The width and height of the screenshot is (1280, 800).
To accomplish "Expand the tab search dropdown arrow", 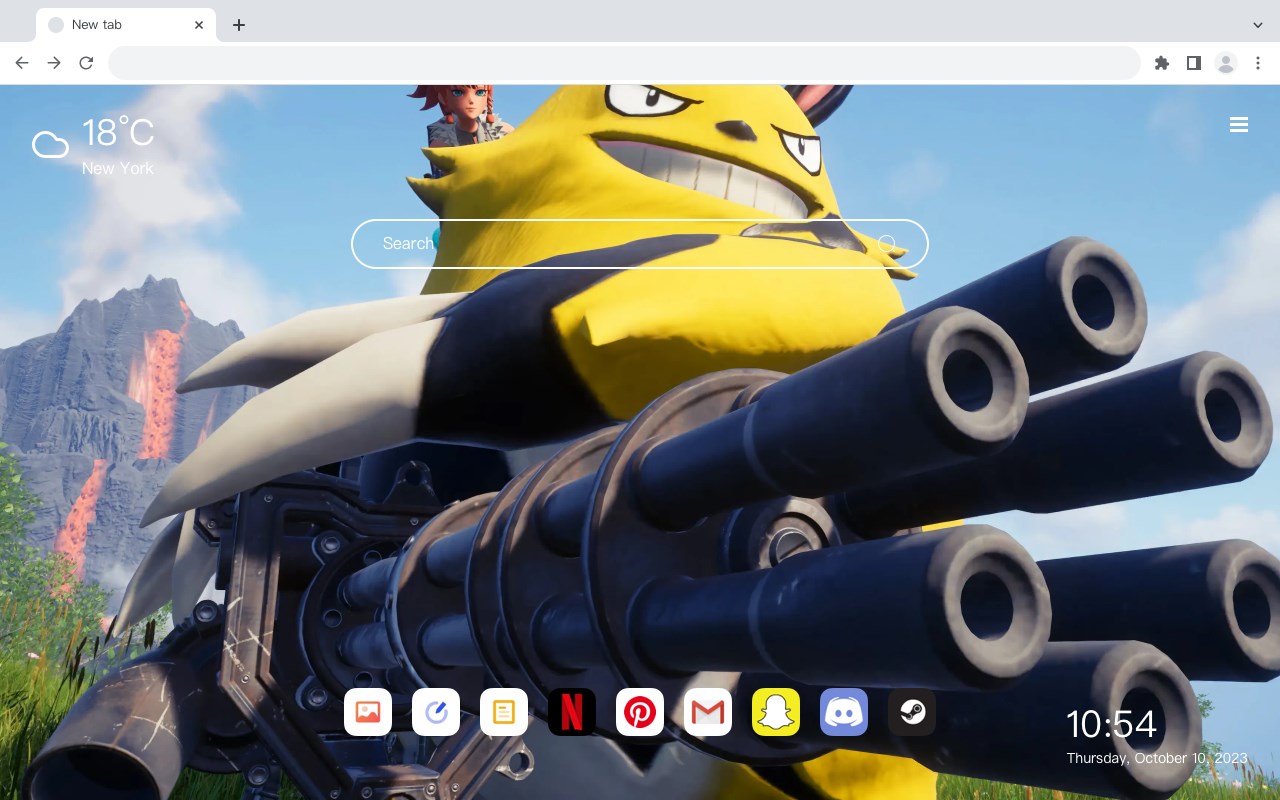I will 1258,25.
